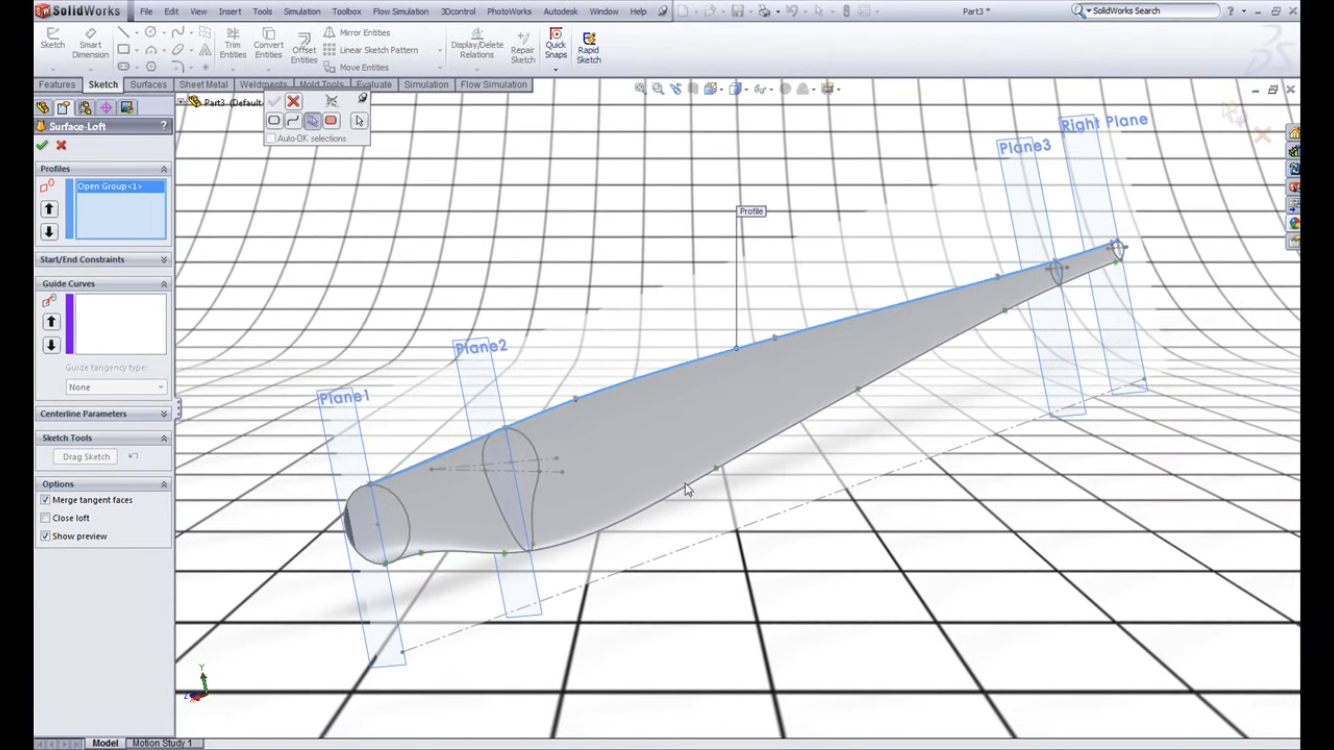Open the Insert menu

(x=230, y=11)
